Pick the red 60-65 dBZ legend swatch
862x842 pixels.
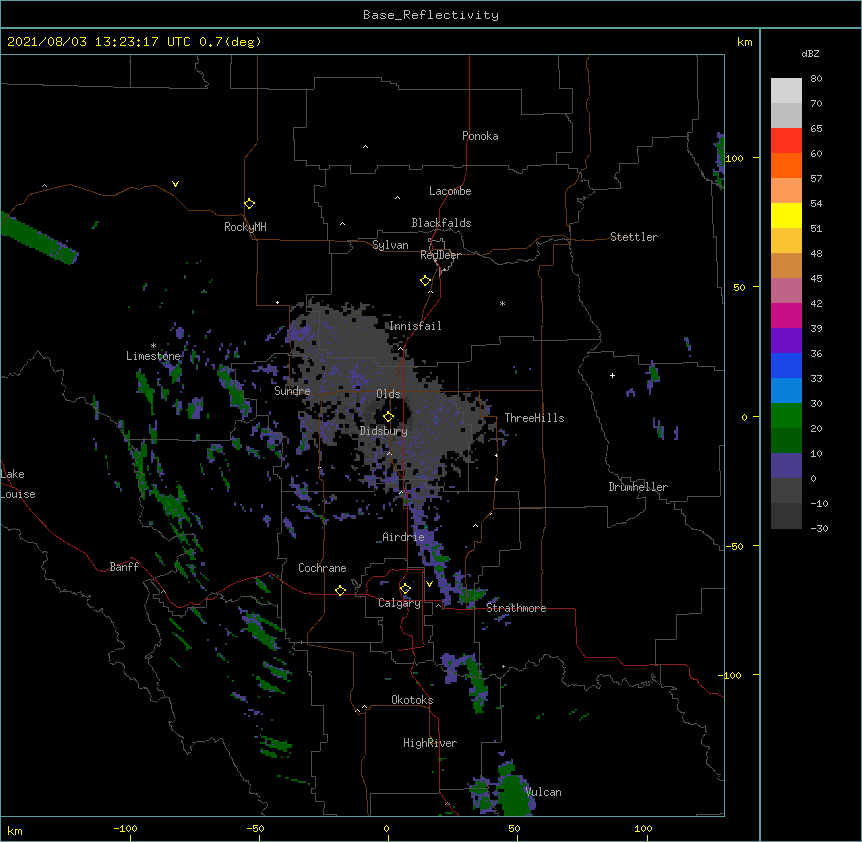pos(786,141)
